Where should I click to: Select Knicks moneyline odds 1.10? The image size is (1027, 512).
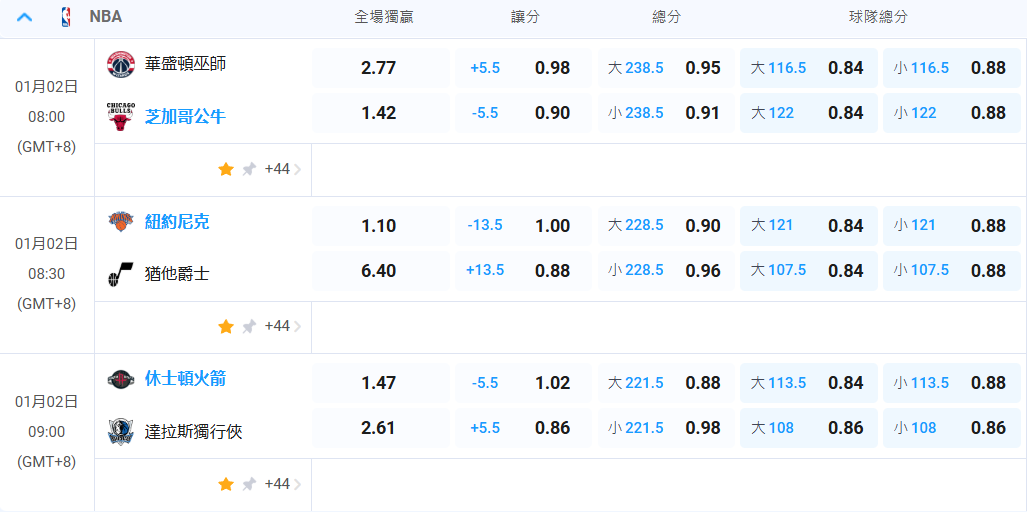[381, 226]
